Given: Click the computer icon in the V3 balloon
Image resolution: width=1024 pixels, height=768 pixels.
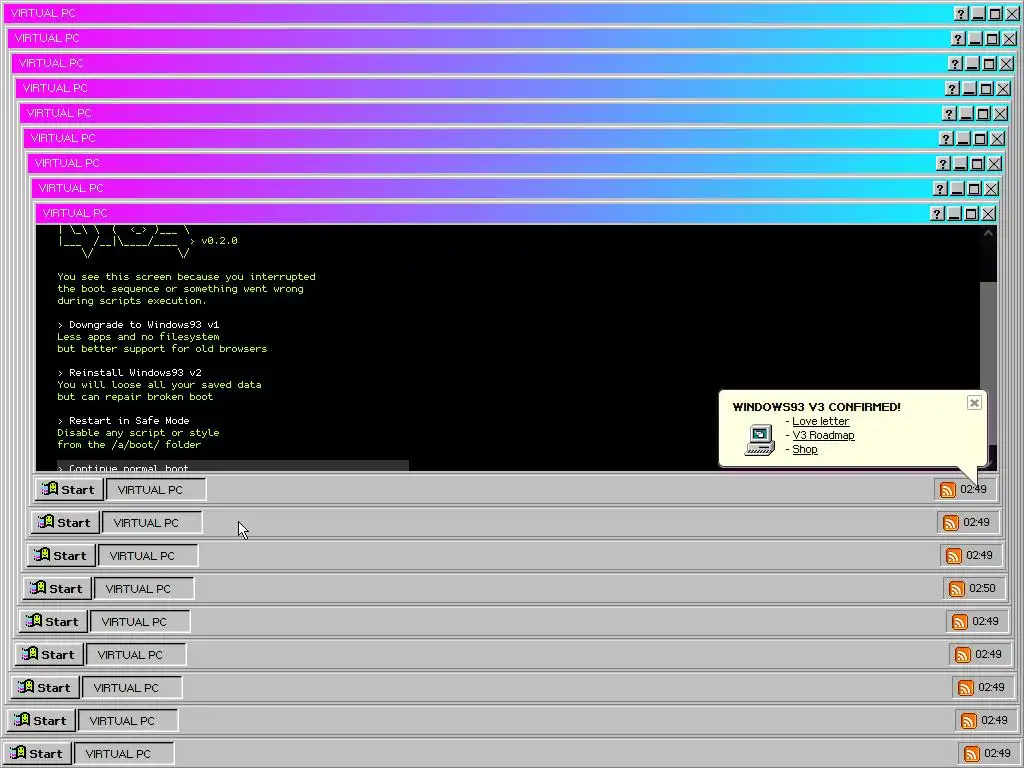Looking at the screenshot, I should (760, 440).
